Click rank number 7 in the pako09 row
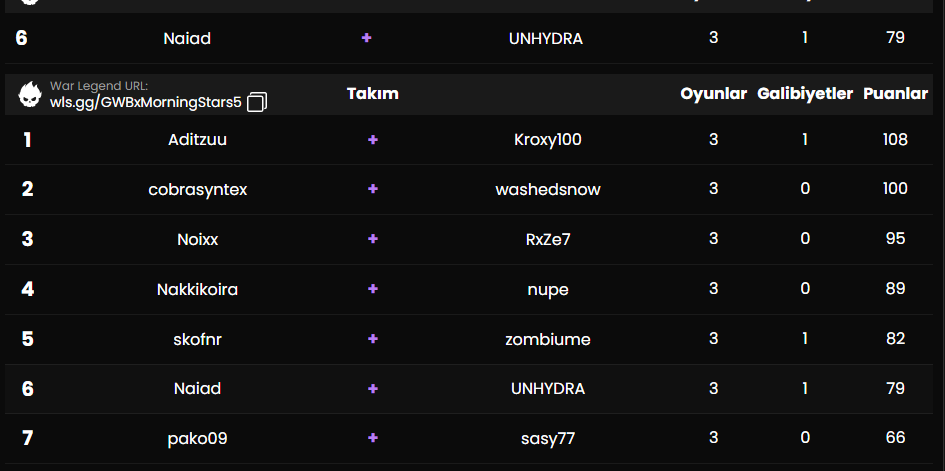 [27, 438]
